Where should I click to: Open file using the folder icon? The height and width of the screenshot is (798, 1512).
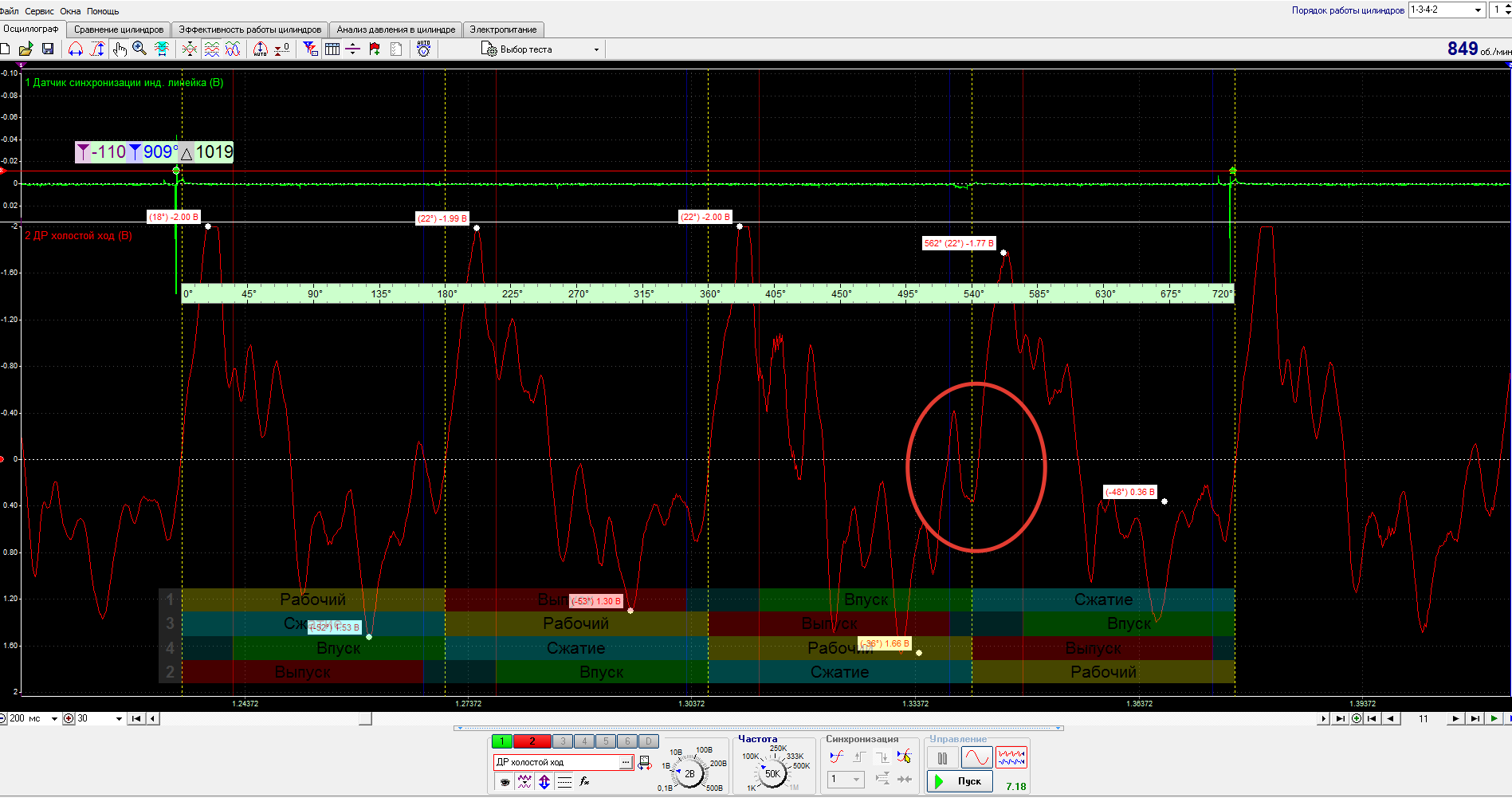26,49
